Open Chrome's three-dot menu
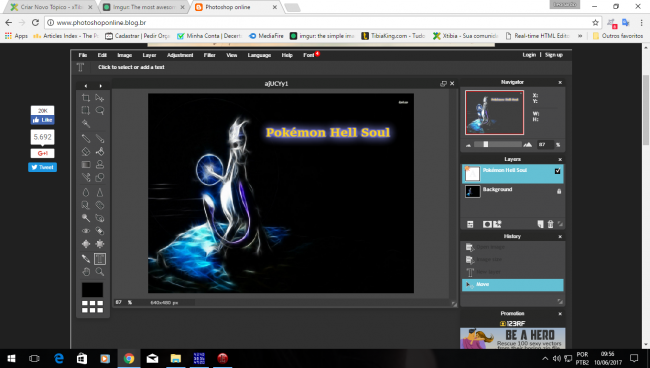Screen dimensions: 650x368 (641, 22)
